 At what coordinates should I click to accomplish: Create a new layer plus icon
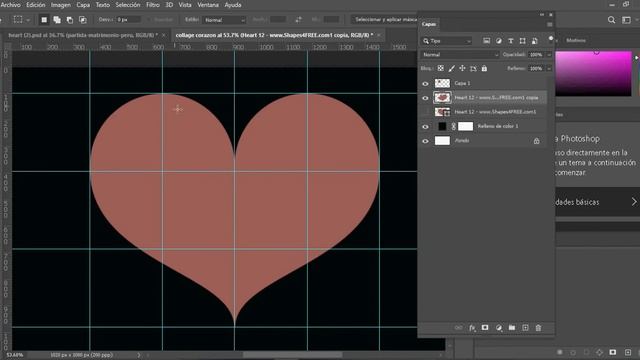[525, 328]
